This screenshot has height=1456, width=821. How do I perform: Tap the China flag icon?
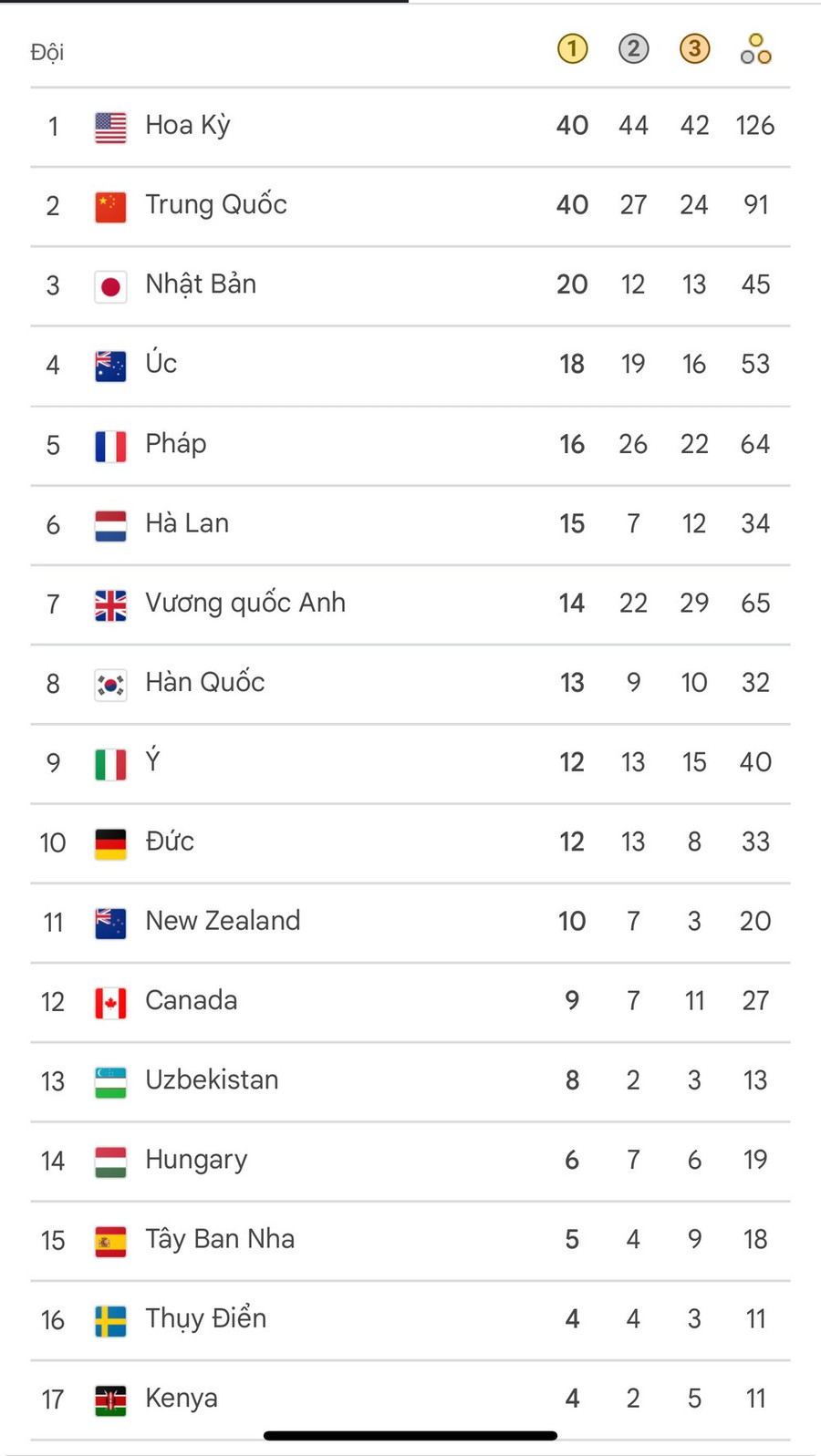tap(110, 206)
